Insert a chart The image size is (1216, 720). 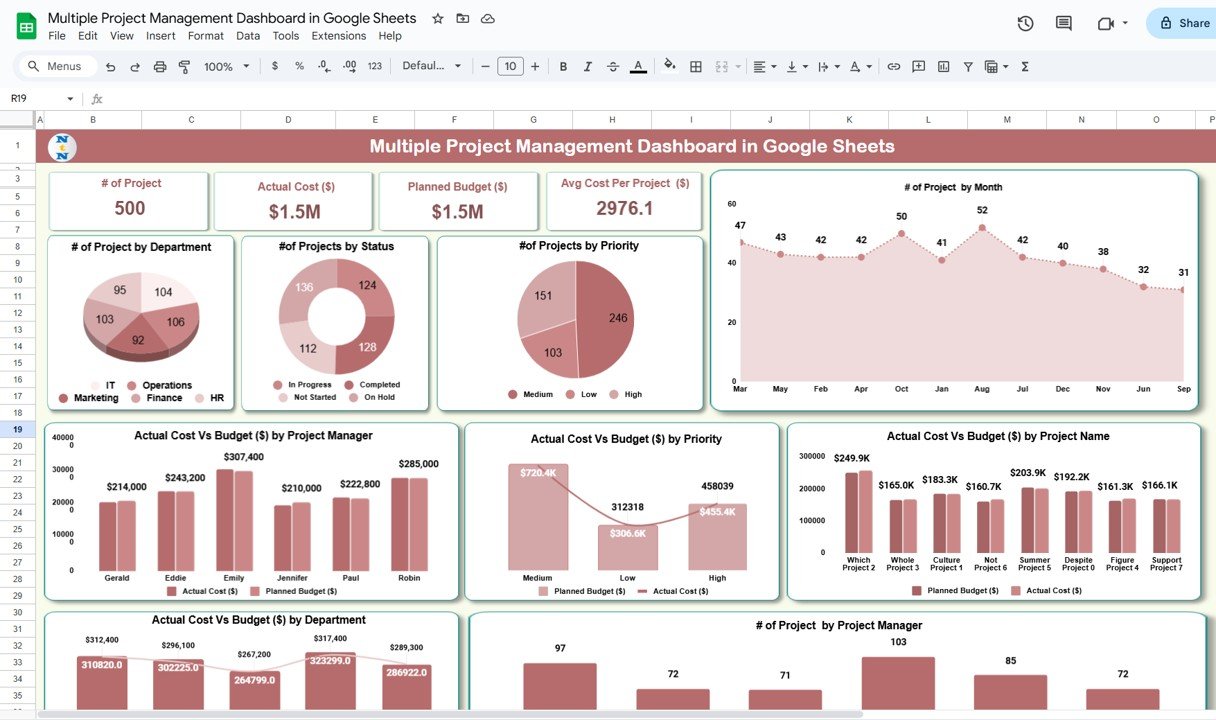click(x=944, y=67)
